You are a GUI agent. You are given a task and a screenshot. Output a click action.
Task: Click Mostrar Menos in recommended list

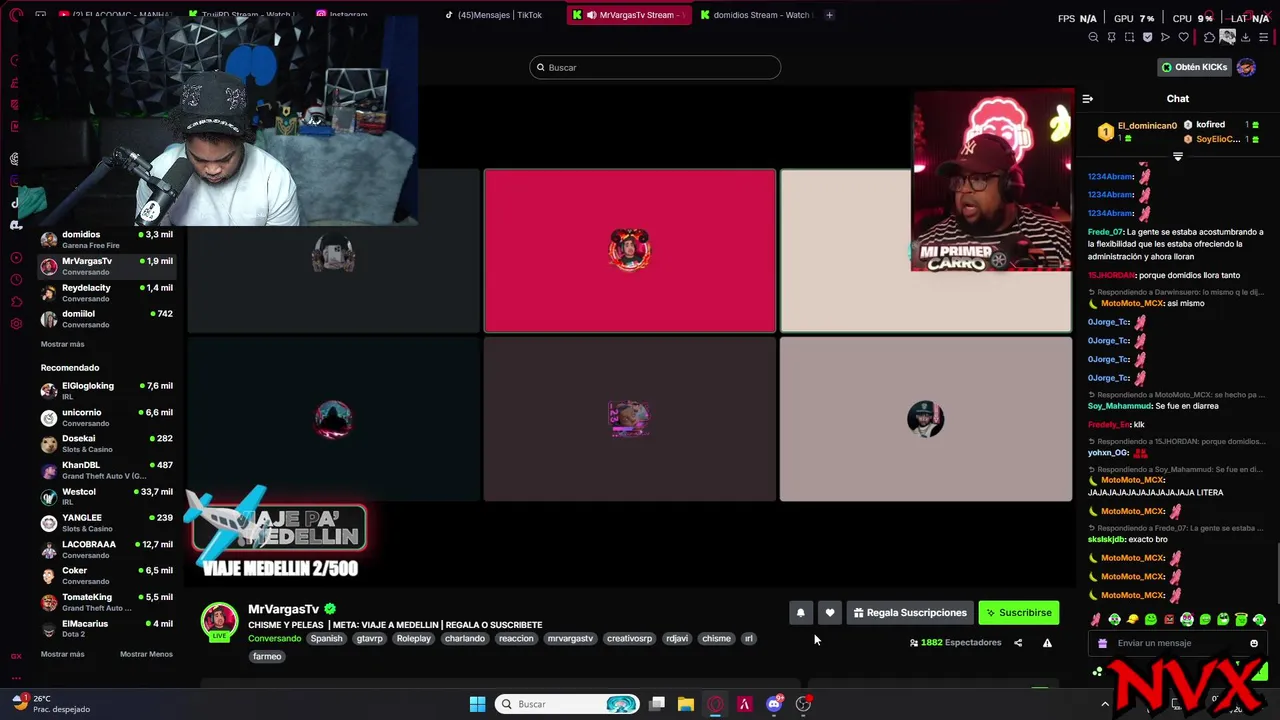[146, 654]
